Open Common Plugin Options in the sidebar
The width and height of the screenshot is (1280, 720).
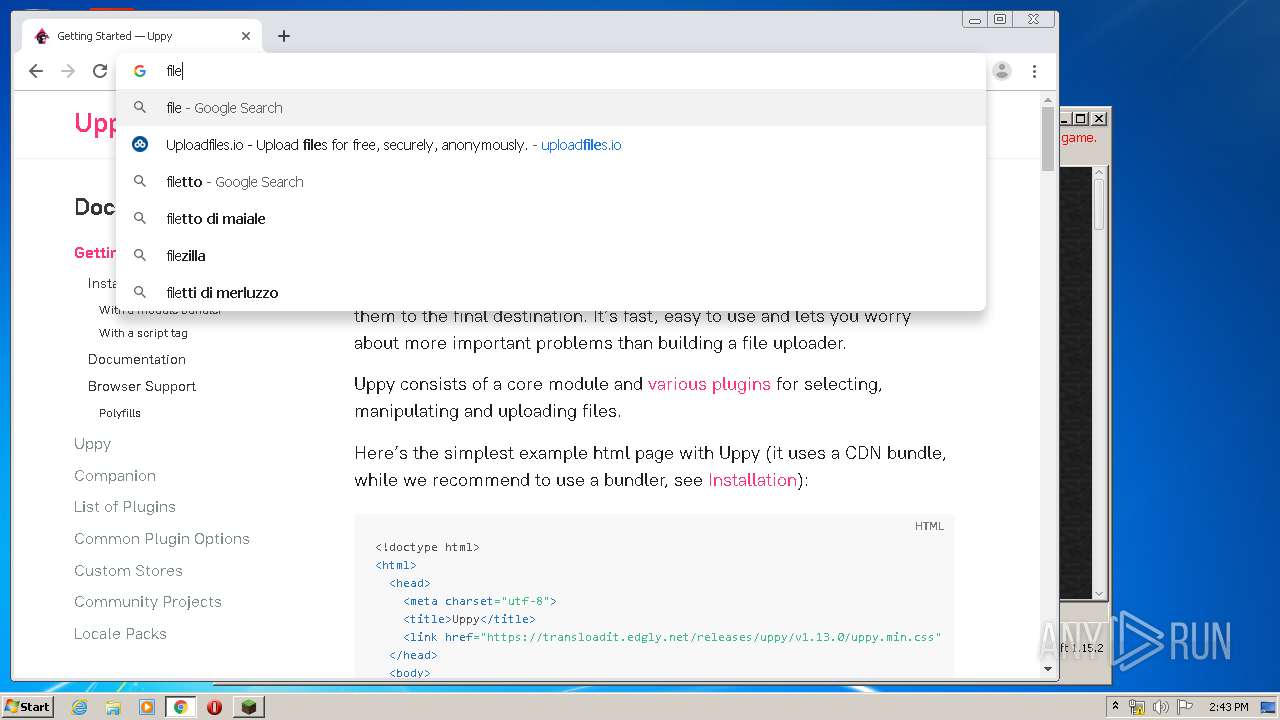click(x=162, y=539)
